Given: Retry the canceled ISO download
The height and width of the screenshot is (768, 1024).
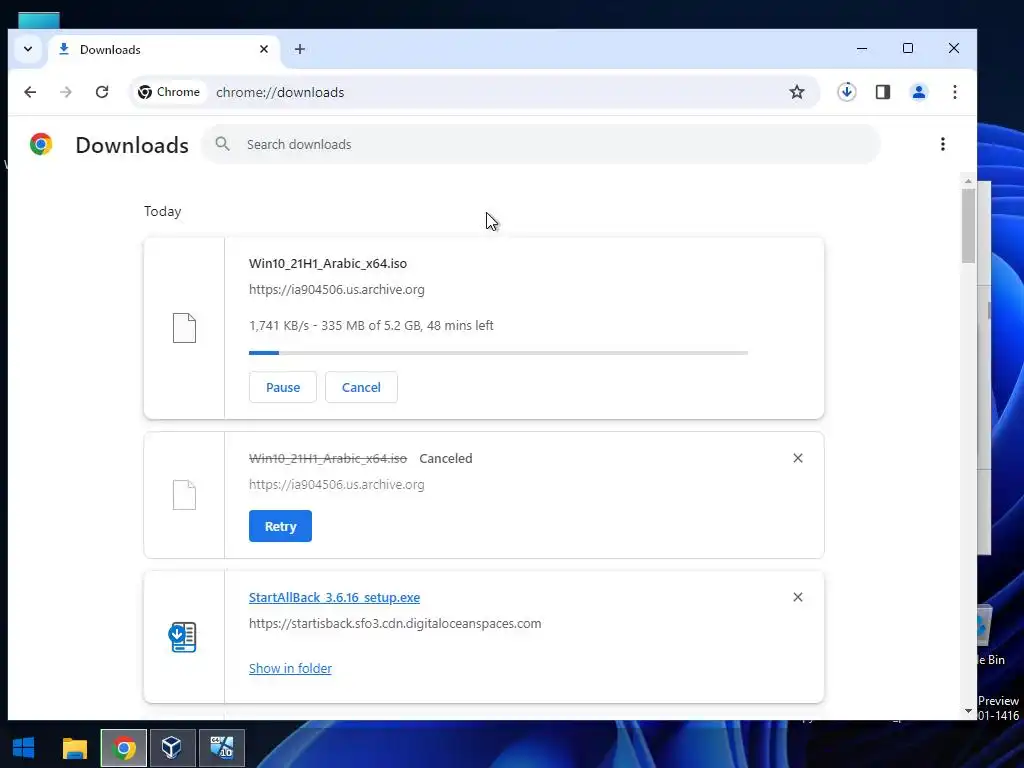Looking at the screenshot, I should [280, 526].
